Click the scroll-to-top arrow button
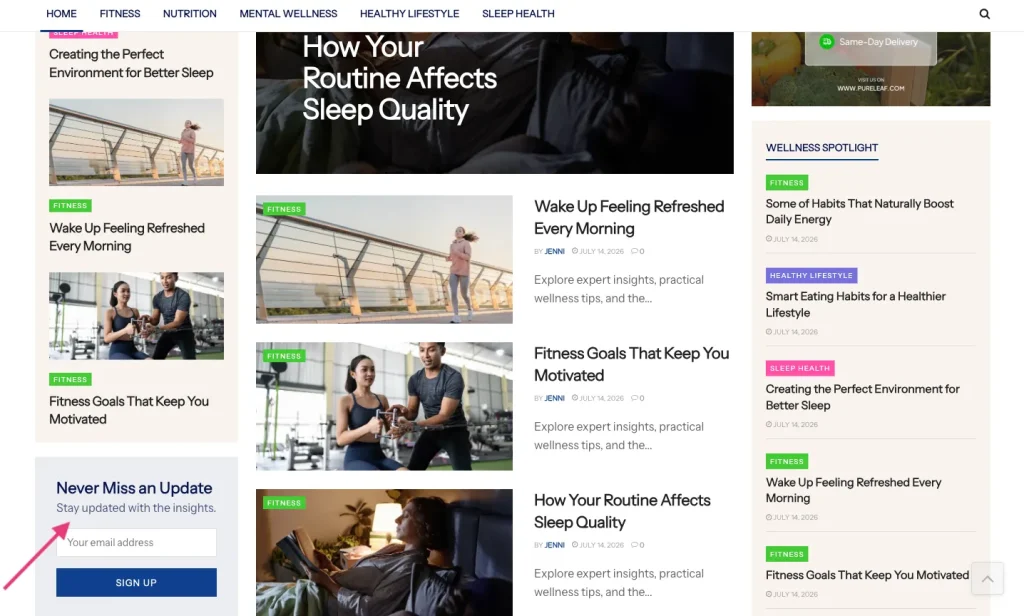This screenshot has height=616, width=1024. tap(987, 578)
